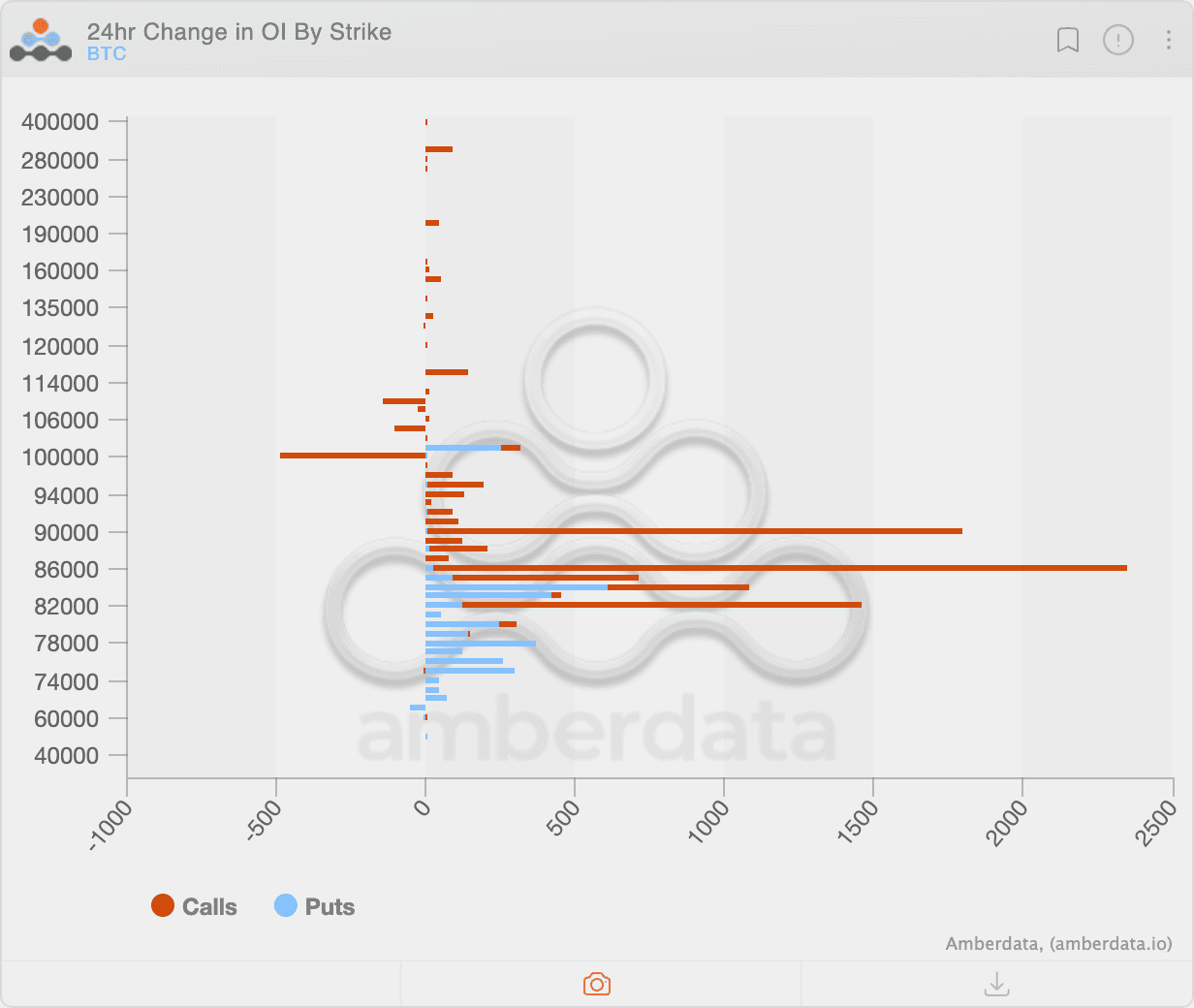Hide the Puts series via its legend

[314, 906]
